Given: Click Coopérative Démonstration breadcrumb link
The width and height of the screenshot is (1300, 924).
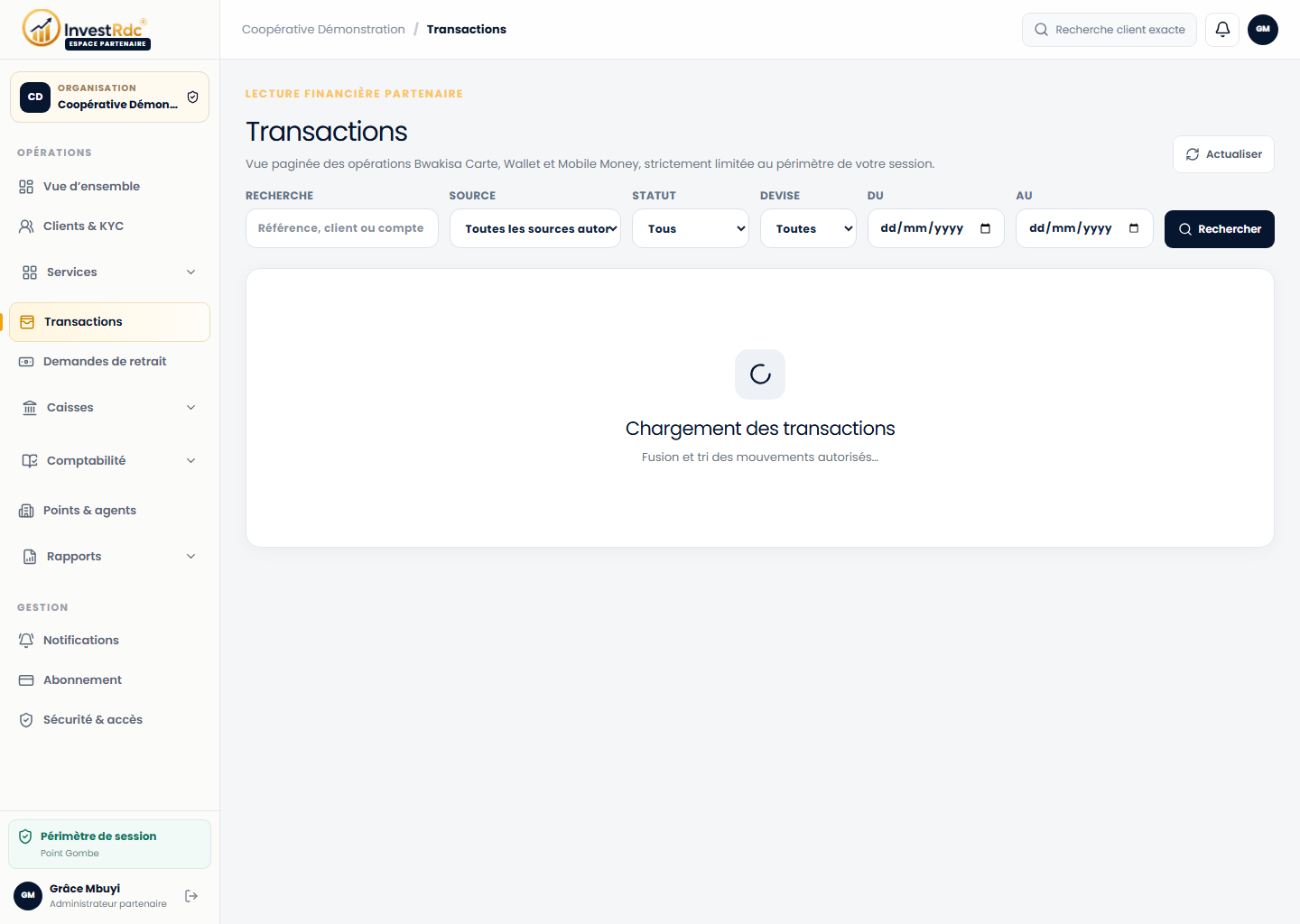Looking at the screenshot, I should point(323,30).
